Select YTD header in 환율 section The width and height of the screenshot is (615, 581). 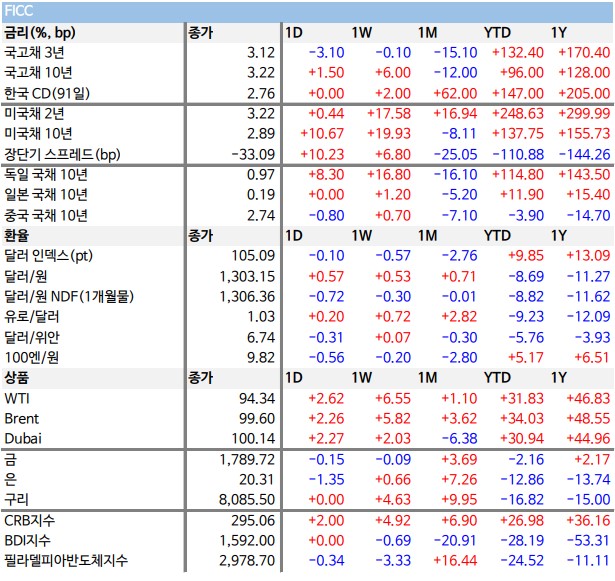(497, 236)
